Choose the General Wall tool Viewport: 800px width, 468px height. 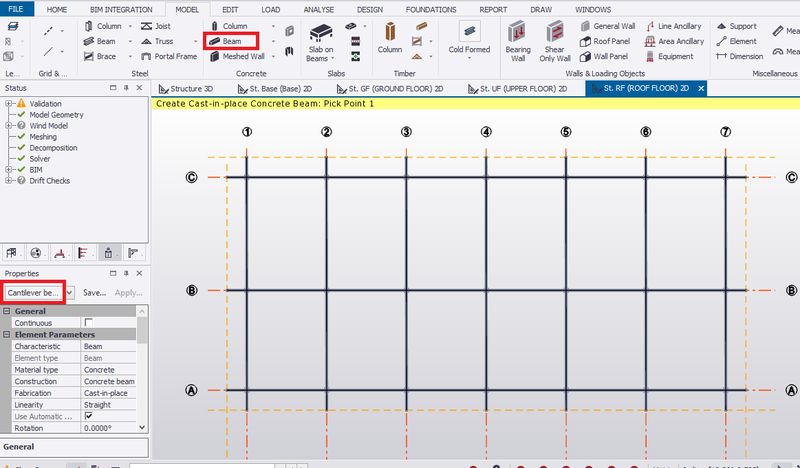pyautogui.click(x=608, y=26)
